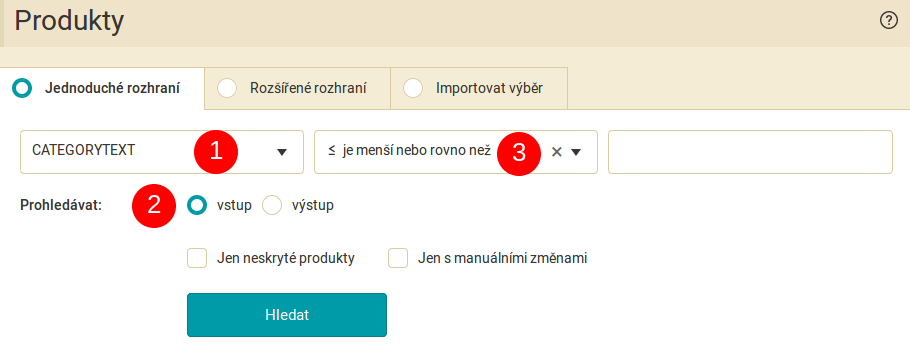Switch to the Rozšířené rozhraní tab

[x=297, y=89]
